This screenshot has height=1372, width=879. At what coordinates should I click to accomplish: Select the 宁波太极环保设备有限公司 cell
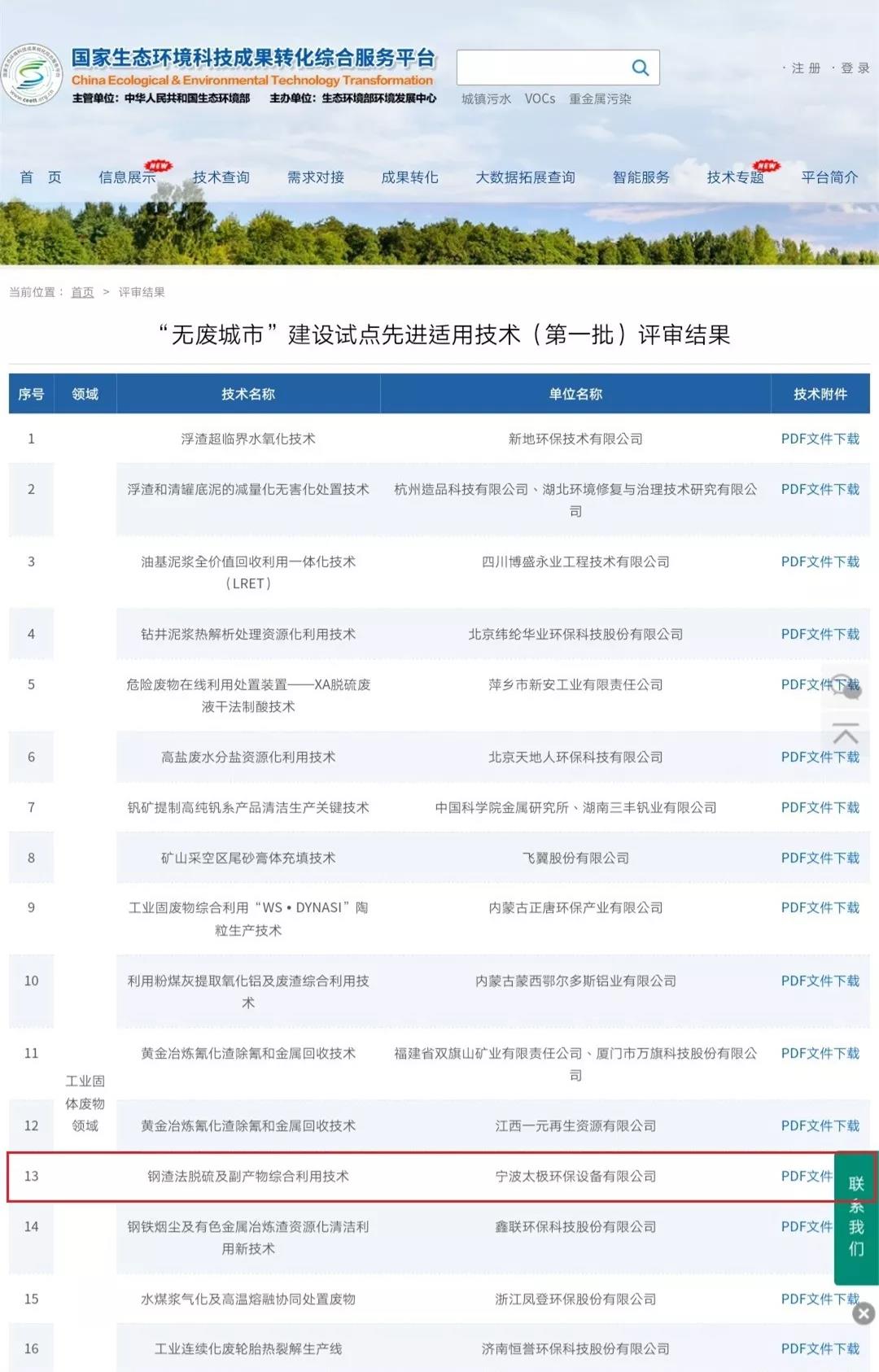(575, 1176)
